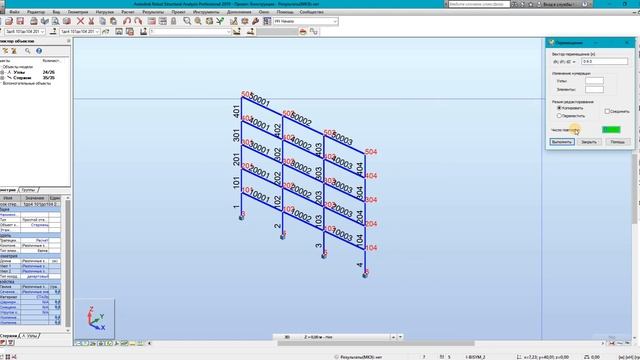
Task: Click the Close button in translation dialog
Action: coord(589,142)
